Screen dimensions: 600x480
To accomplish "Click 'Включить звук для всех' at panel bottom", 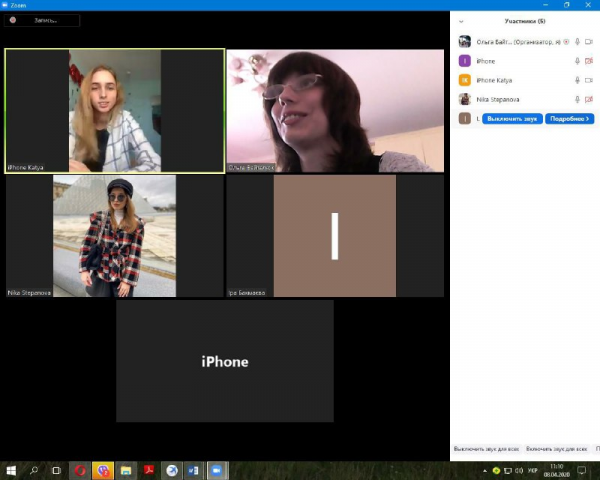I will coord(557,449).
